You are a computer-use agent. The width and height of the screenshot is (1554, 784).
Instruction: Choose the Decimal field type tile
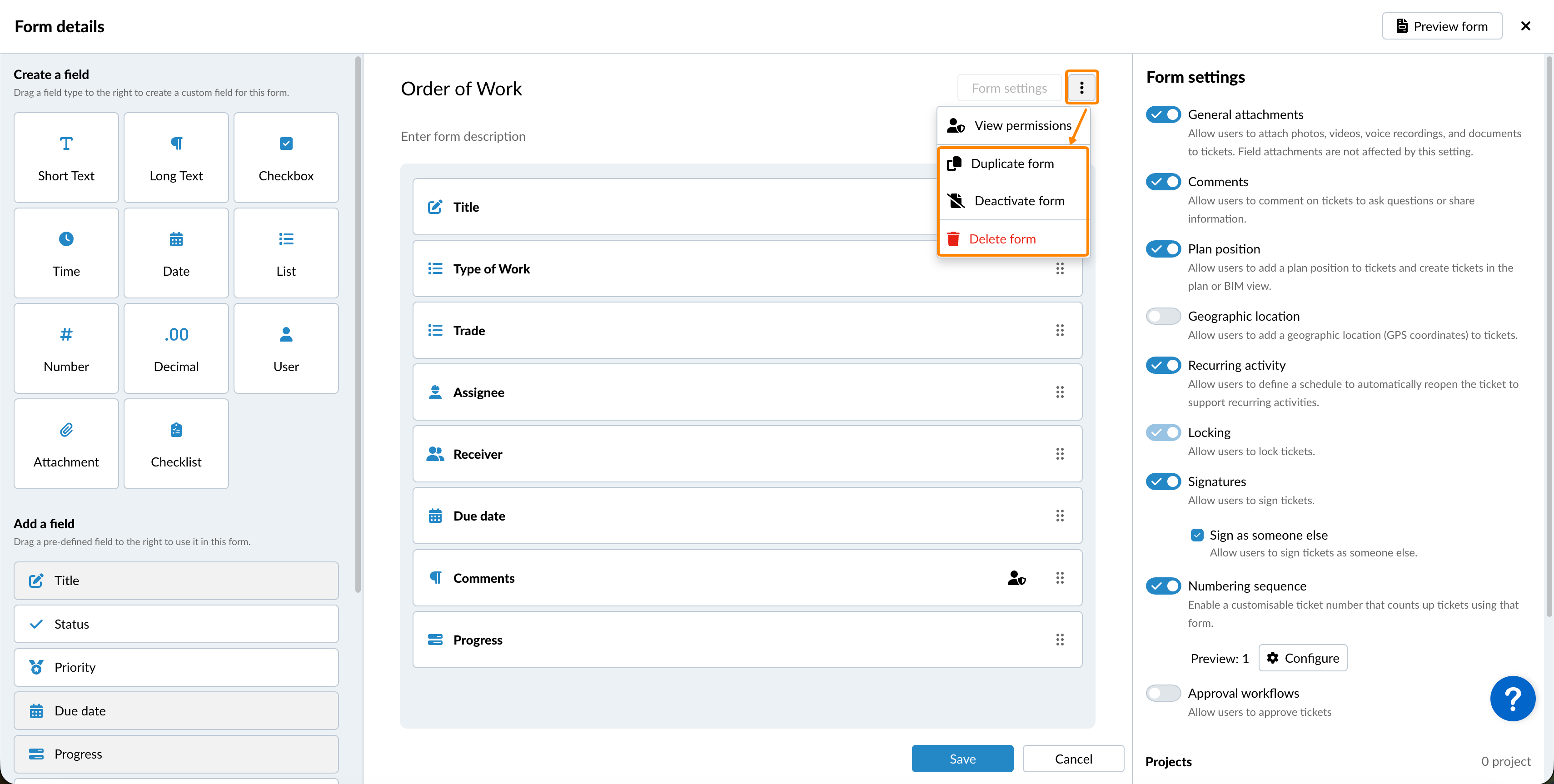[x=176, y=348]
